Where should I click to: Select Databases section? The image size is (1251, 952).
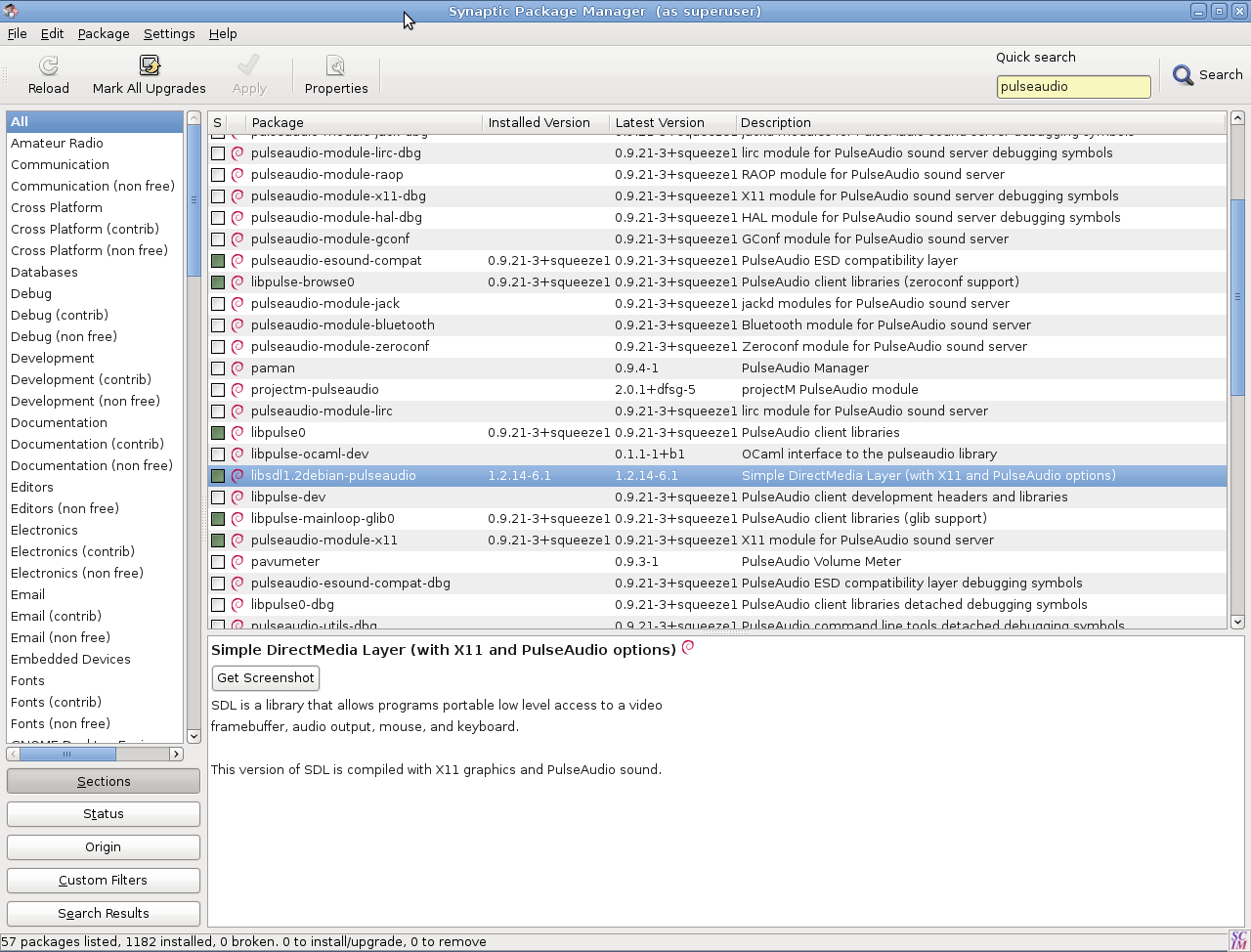pos(44,273)
